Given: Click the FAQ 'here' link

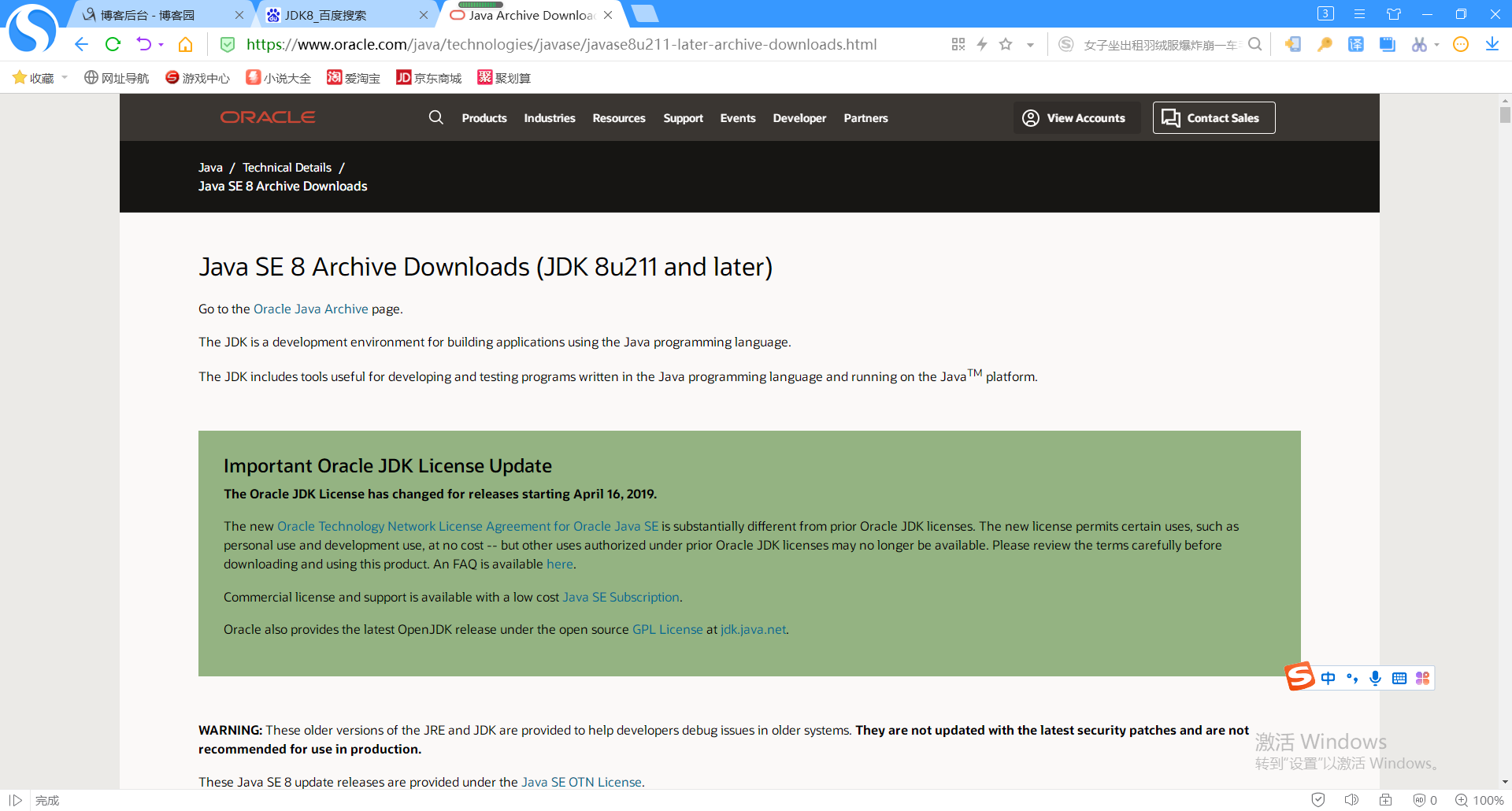Looking at the screenshot, I should pyautogui.click(x=560, y=564).
